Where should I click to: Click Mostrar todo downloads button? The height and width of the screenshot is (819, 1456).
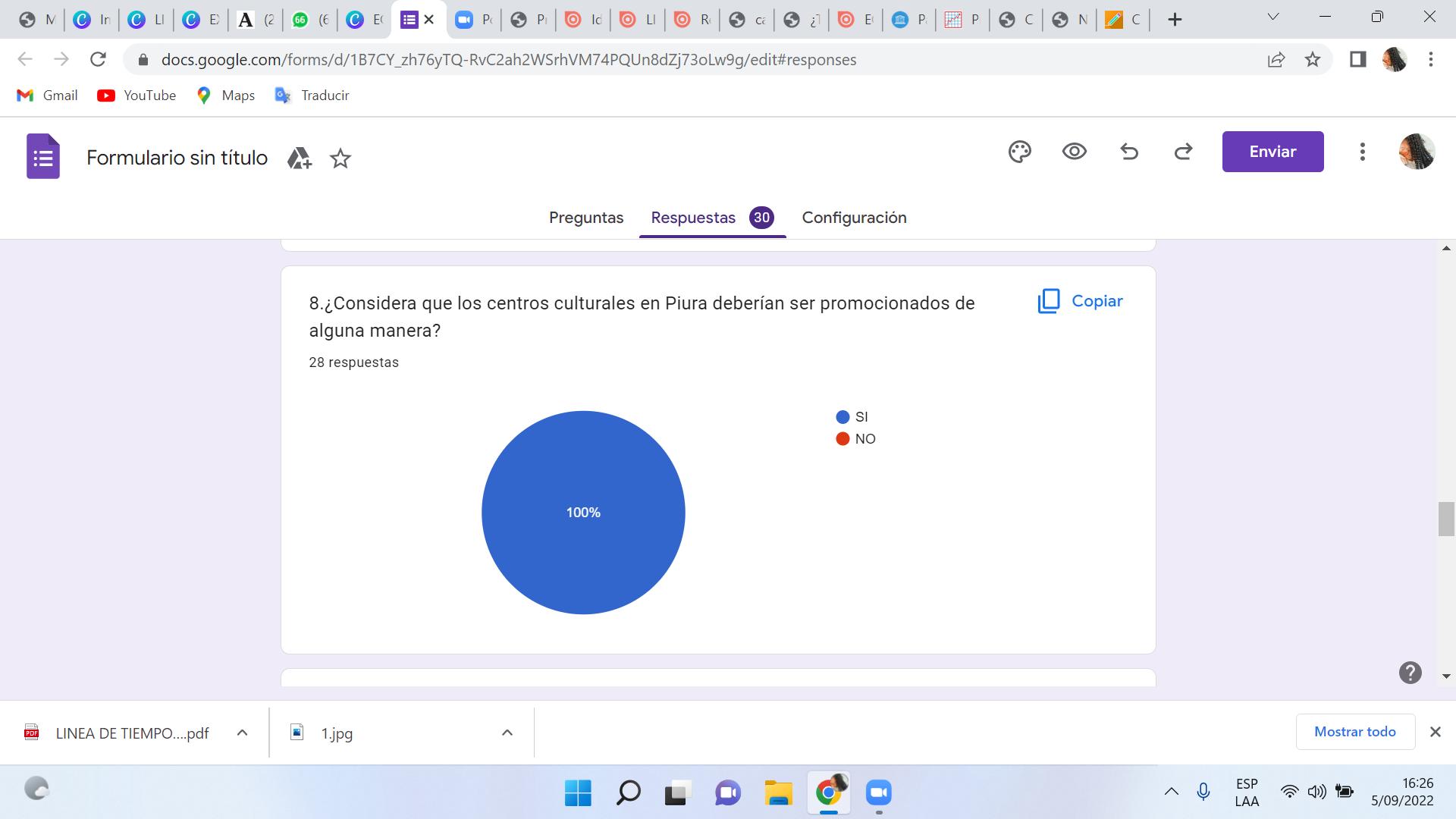click(x=1354, y=732)
